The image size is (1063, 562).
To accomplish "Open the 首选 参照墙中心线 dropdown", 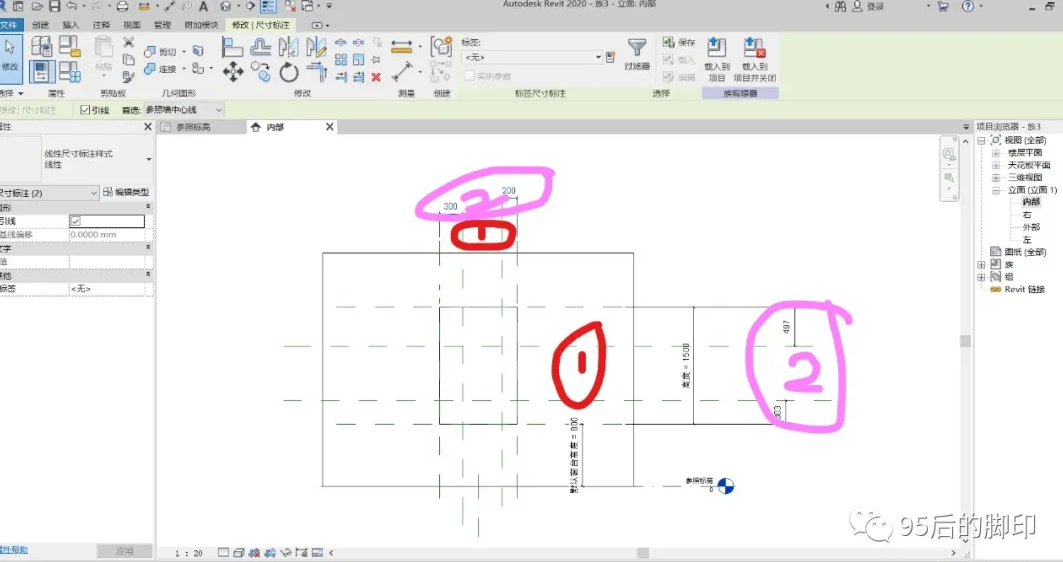I will [184, 110].
